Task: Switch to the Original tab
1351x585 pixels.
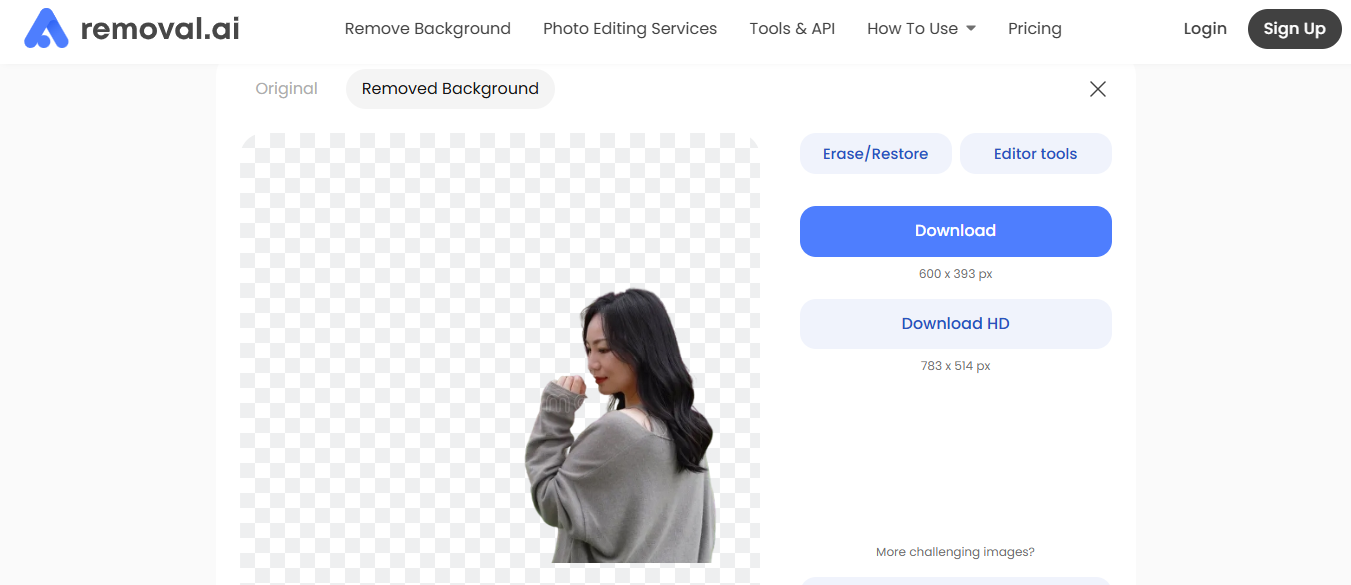Action: 286,88
